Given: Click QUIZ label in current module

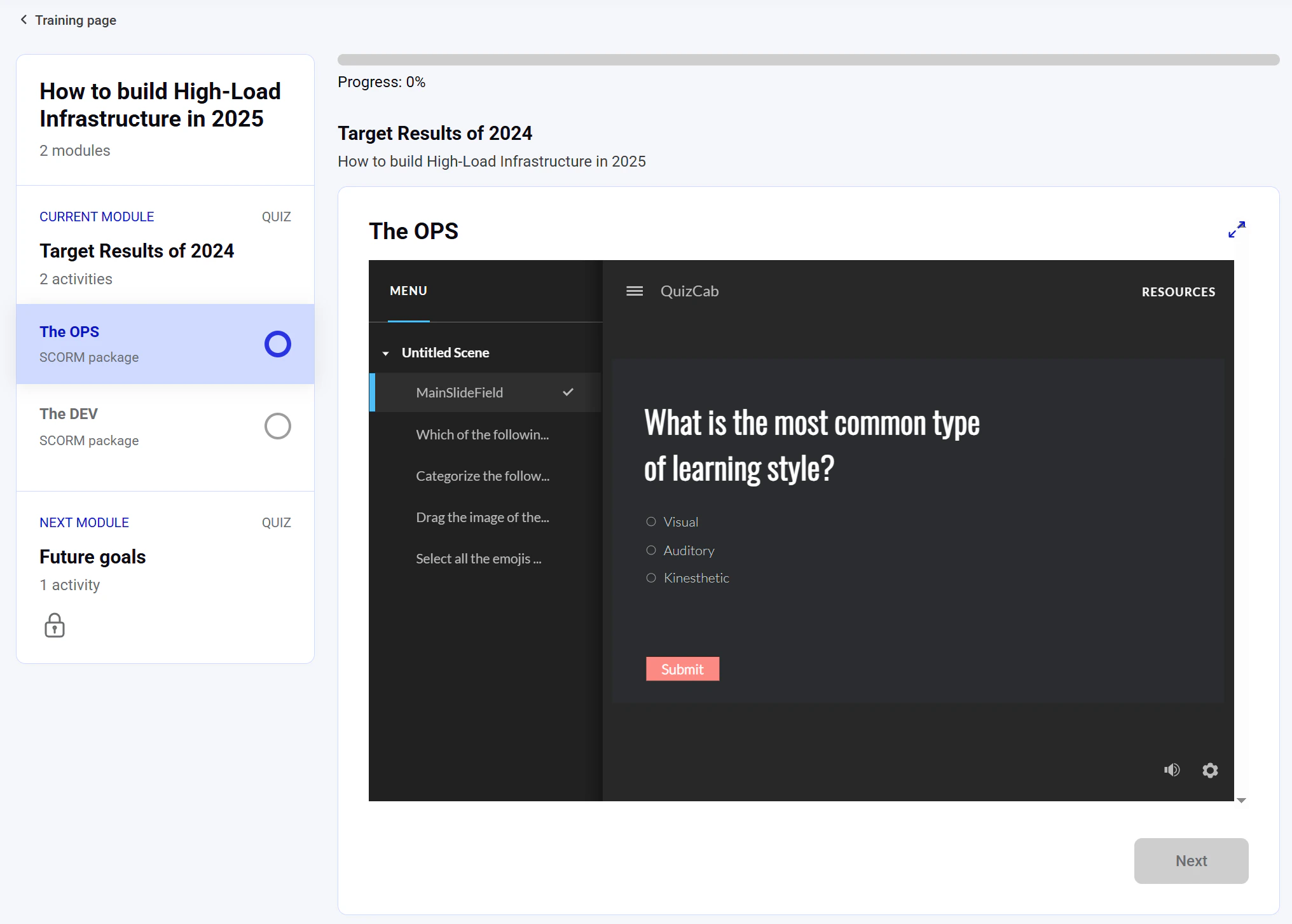Looking at the screenshot, I should pyautogui.click(x=277, y=217).
